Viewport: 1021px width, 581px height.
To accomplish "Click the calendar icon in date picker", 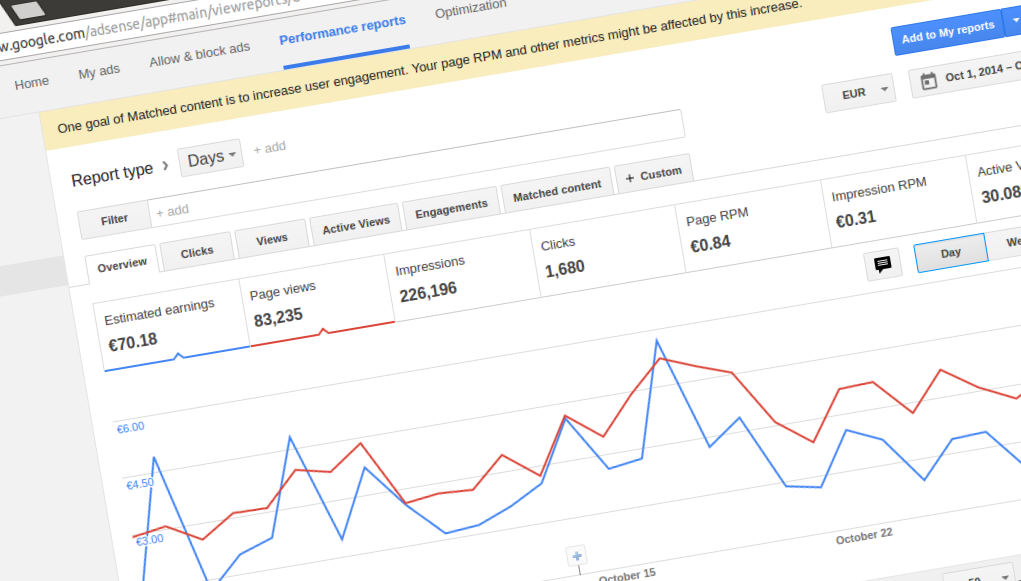I will point(929,81).
